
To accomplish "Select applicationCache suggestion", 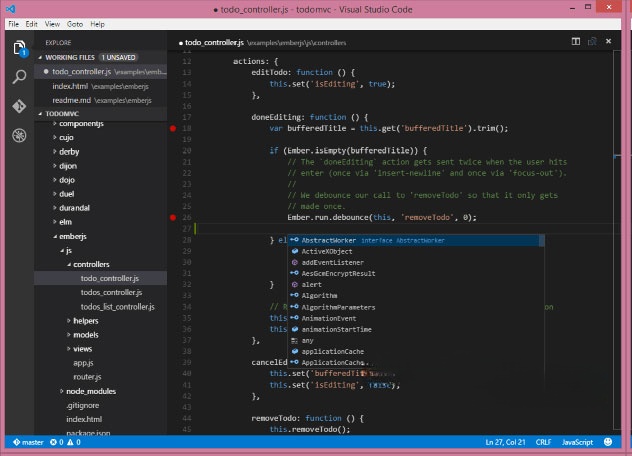I will 416,352.
